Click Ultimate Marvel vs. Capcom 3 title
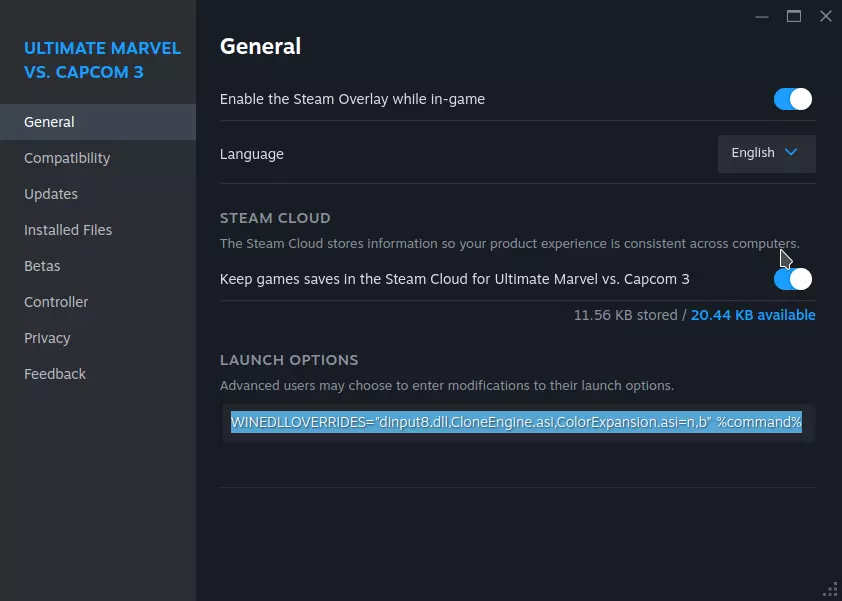The height and width of the screenshot is (601, 842). coord(103,60)
